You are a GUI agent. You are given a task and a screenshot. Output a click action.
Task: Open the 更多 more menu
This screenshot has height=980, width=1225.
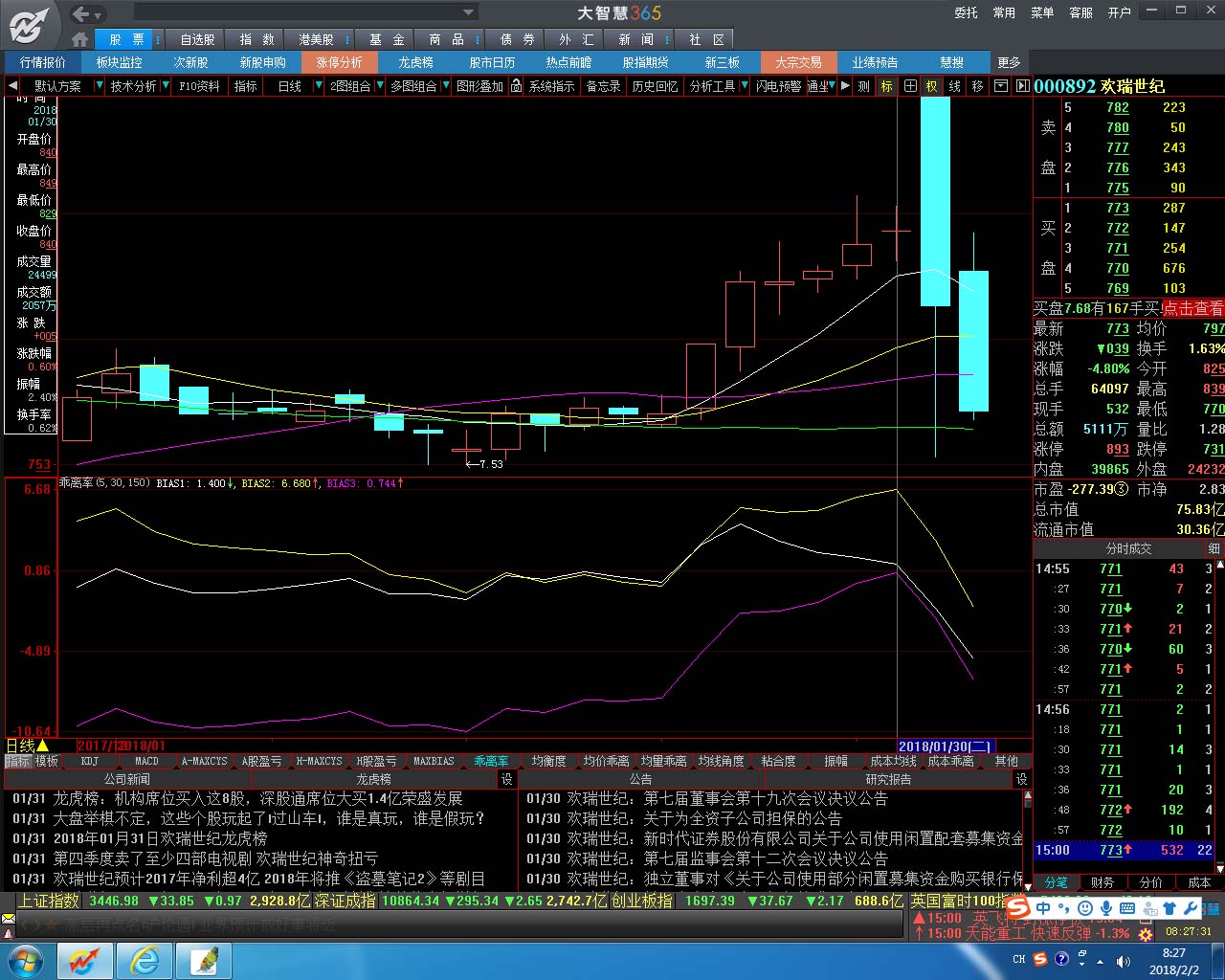pos(1009,62)
